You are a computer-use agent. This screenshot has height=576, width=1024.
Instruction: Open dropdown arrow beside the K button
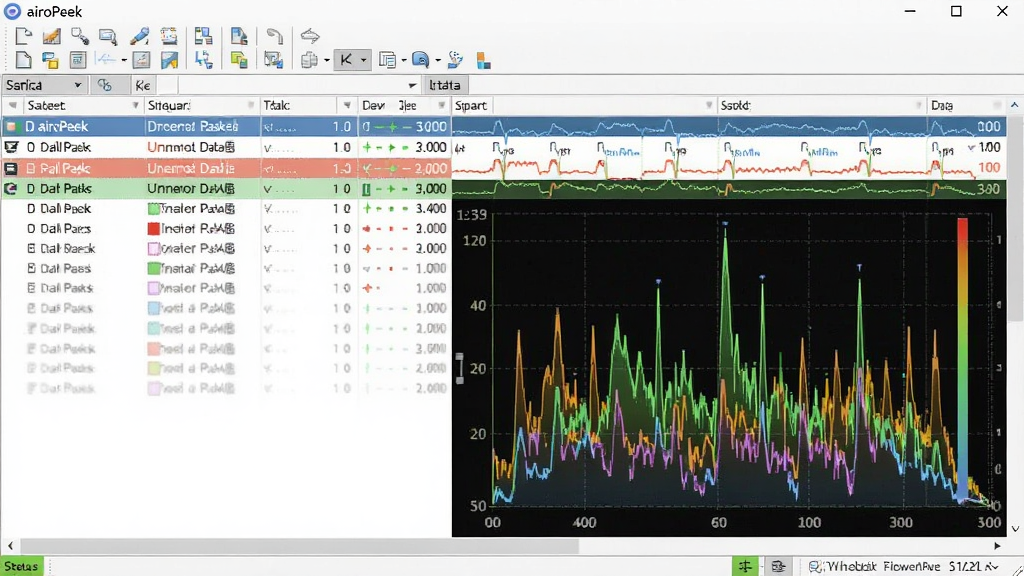[364, 61]
